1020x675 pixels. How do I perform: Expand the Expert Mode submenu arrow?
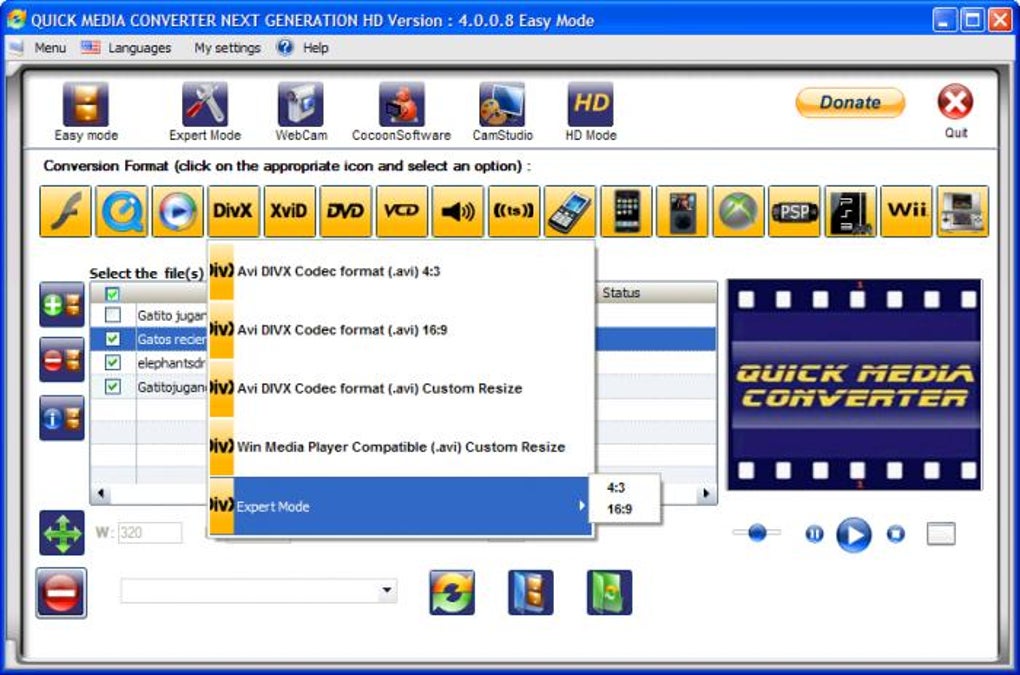pyautogui.click(x=582, y=505)
